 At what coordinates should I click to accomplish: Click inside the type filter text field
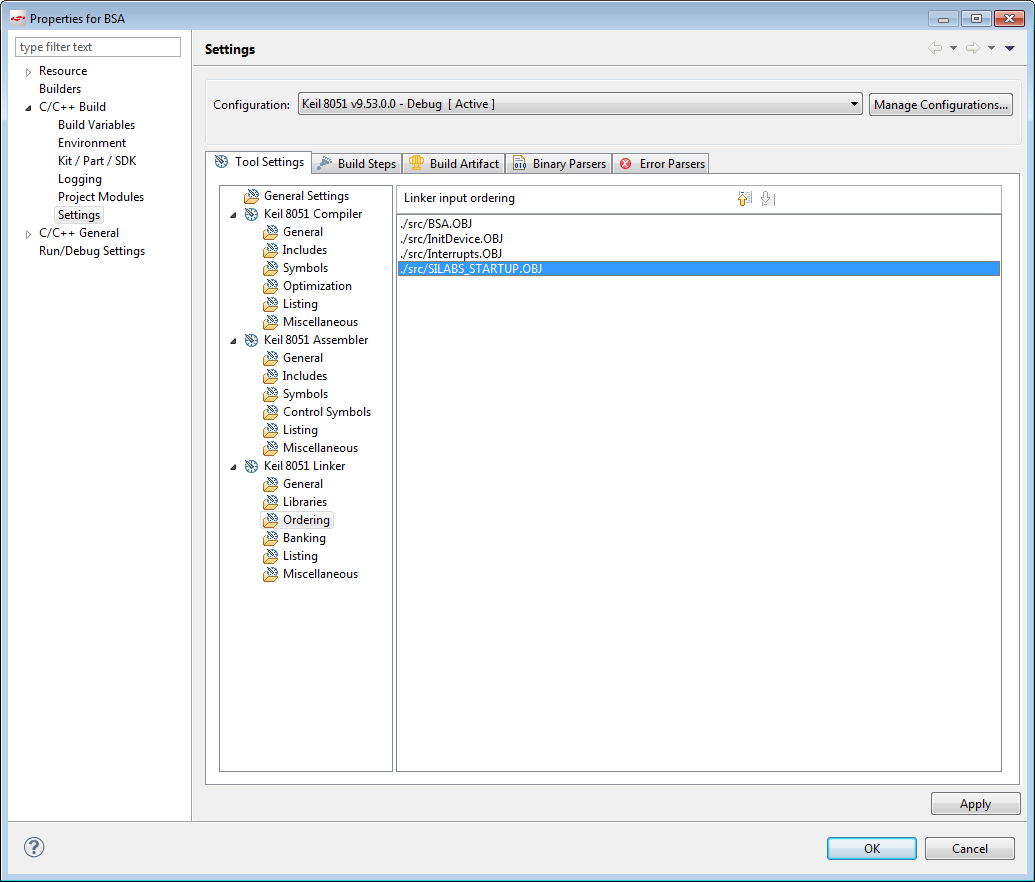click(97, 46)
